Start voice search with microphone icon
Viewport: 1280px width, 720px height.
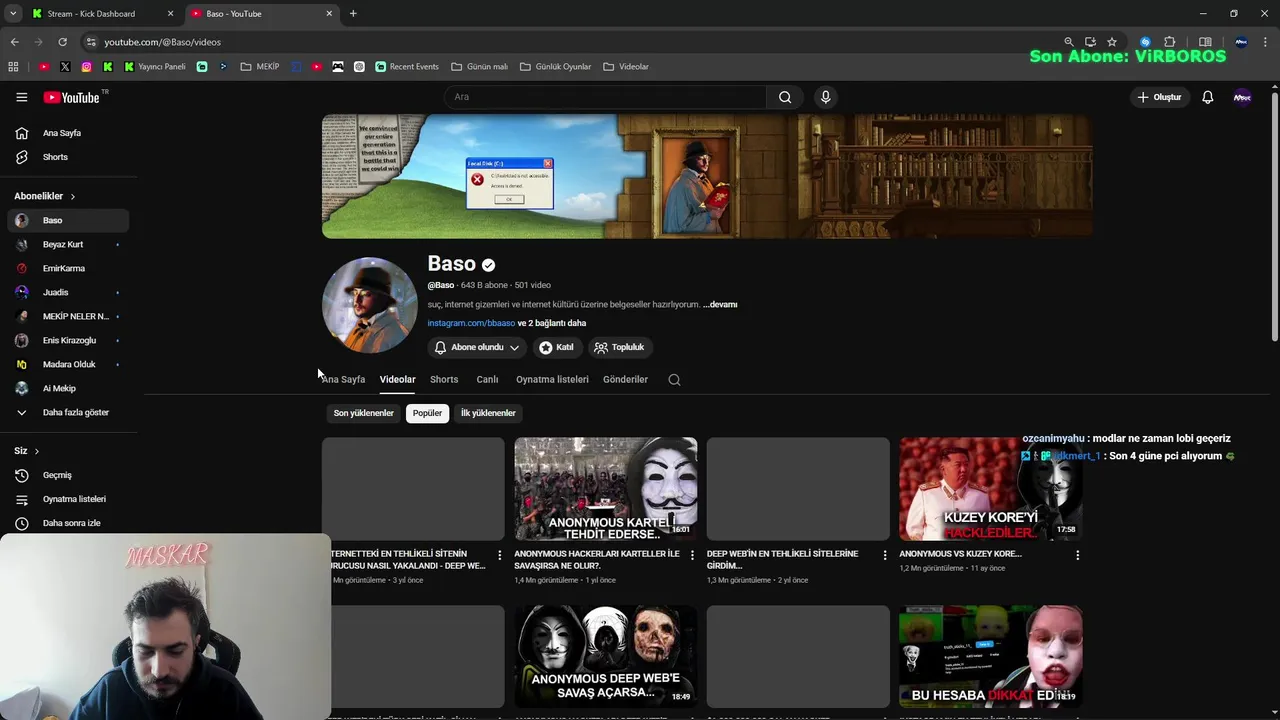coord(825,97)
